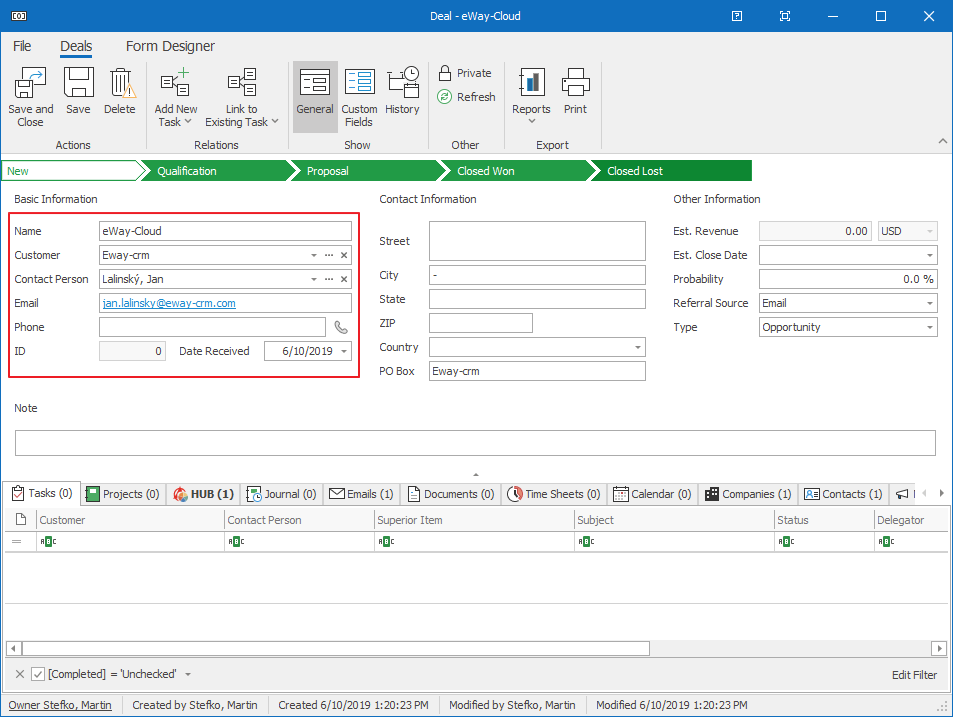Switch to the Time Sheets (0) tab
Viewport: 953px width, 717px height.
click(554, 494)
